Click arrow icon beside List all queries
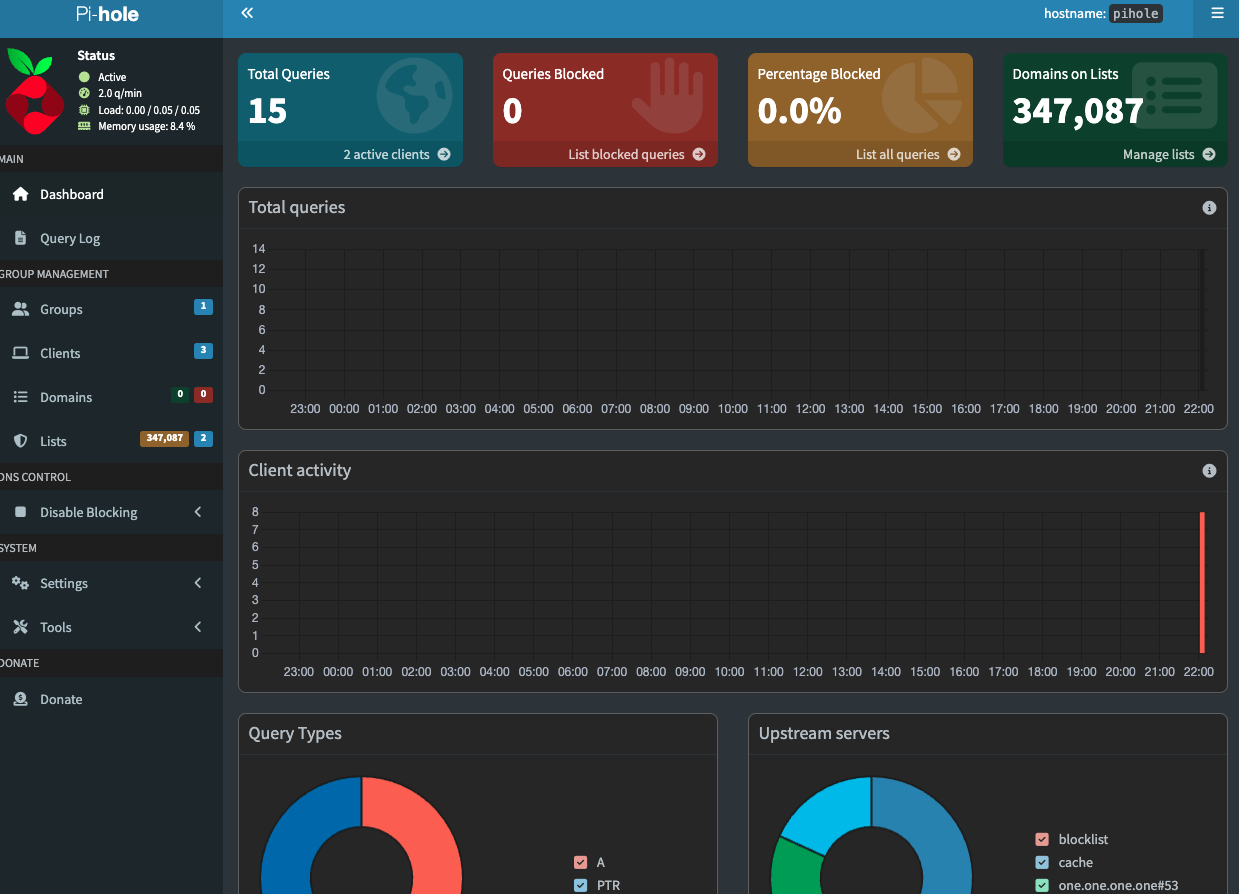1239x894 pixels. [954, 154]
